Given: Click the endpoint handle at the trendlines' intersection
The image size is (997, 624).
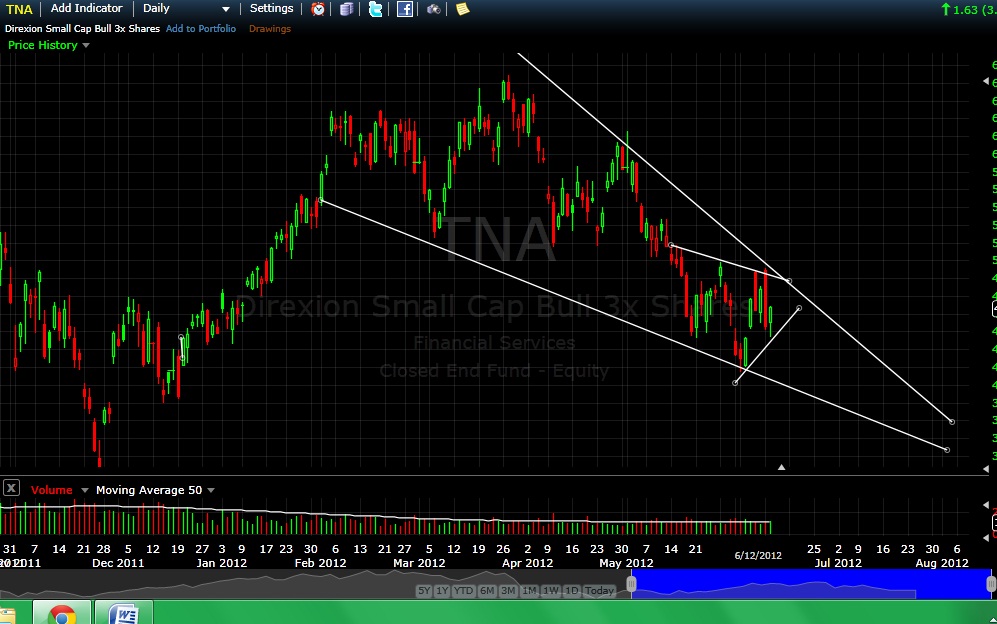Looking at the screenshot, I should click(x=789, y=281).
